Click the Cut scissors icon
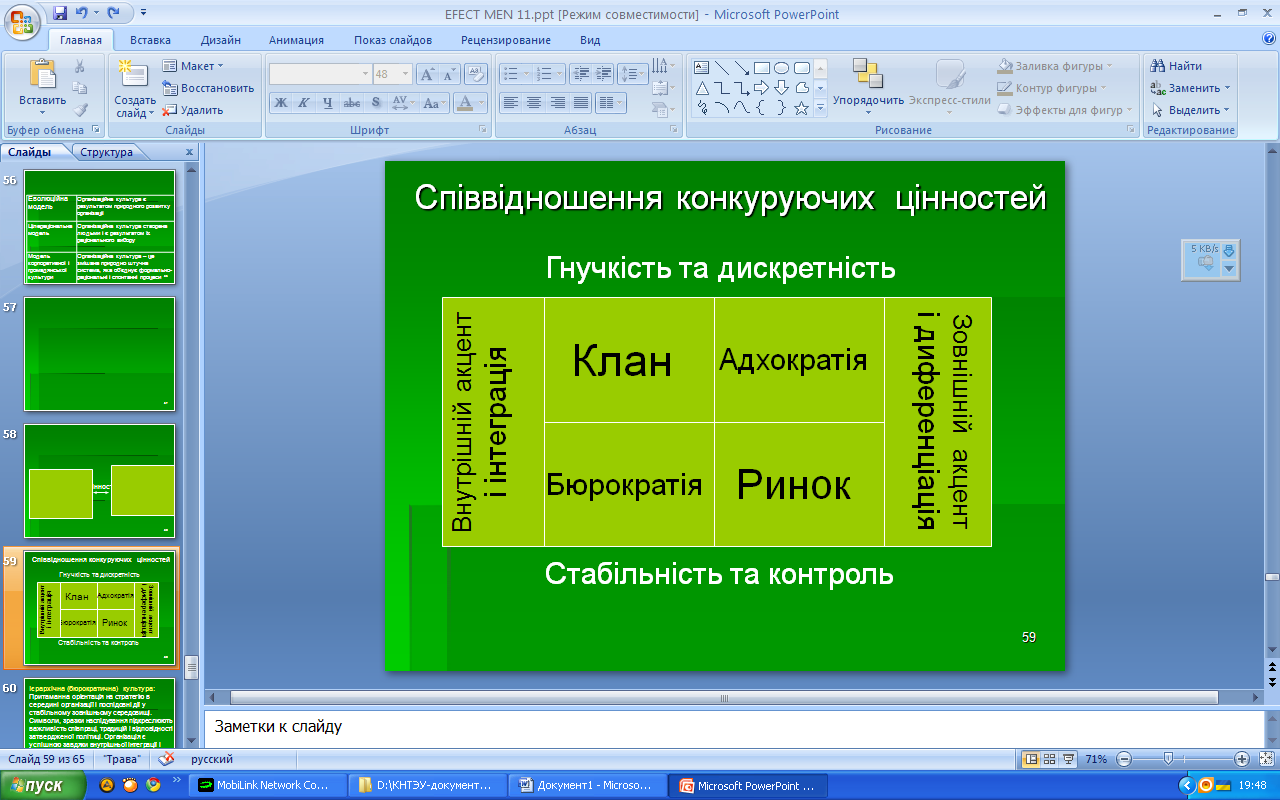 tap(80, 66)
